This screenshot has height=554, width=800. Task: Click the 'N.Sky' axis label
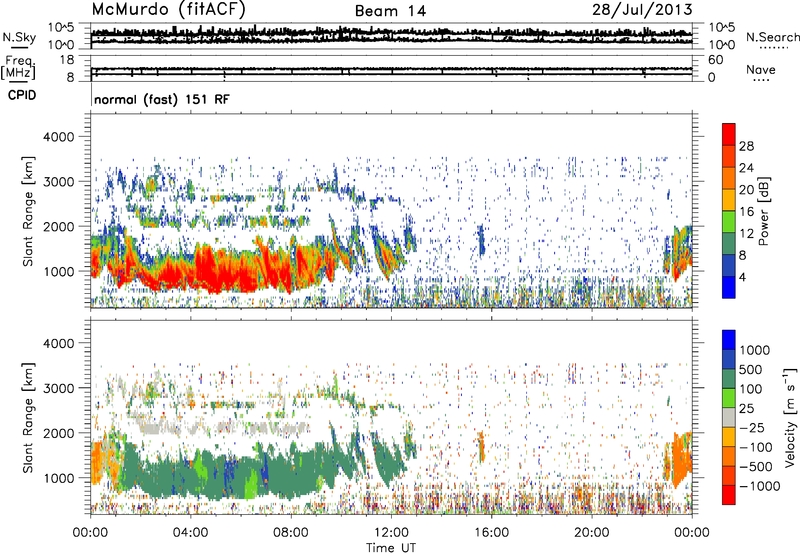pos(19,37)
